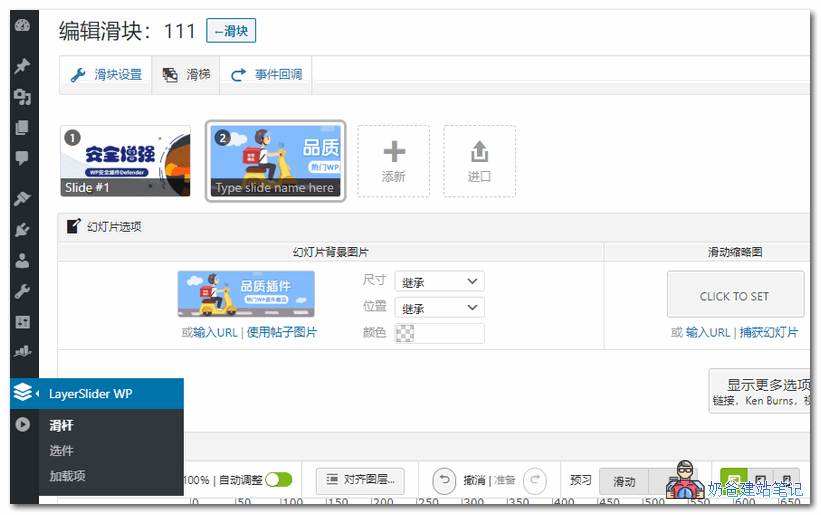The height and width of the screenshot is (515, 821).
Task: Open the plugins plug icon in sidebar
Action: tap(23, 230)
